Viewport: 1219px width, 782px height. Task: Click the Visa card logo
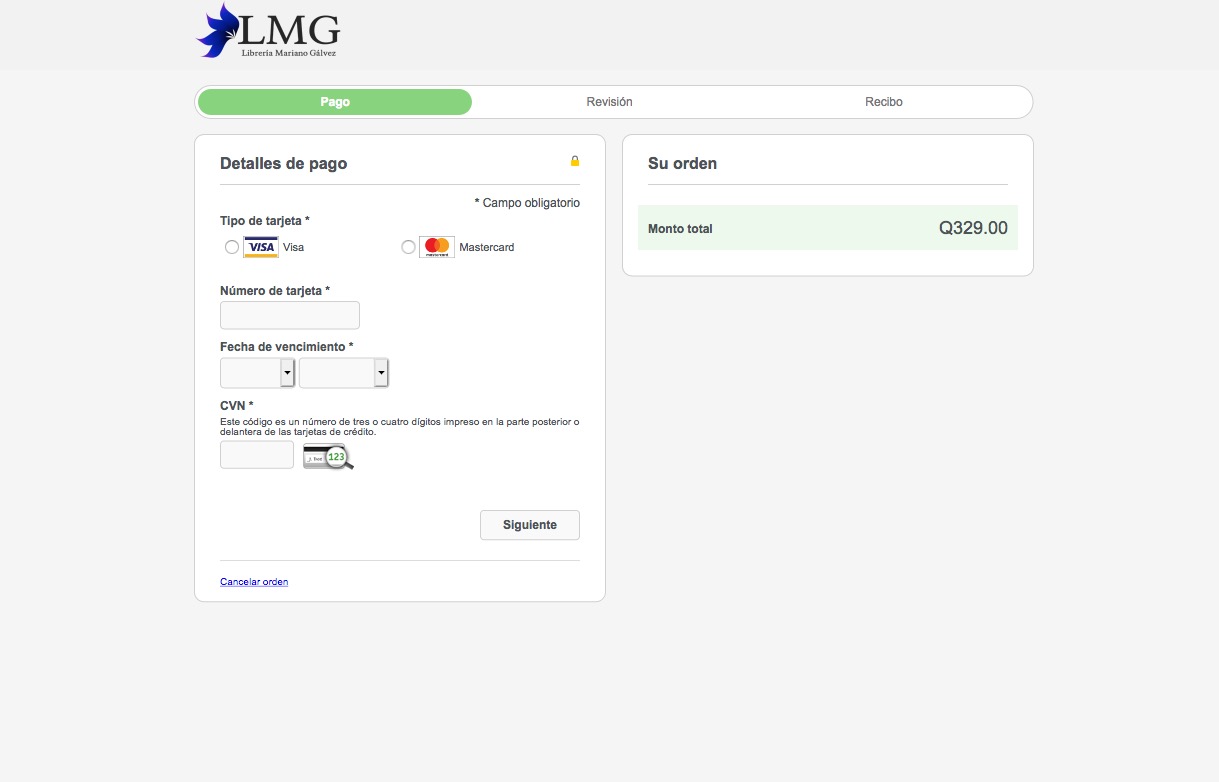(x=261, y=247)
